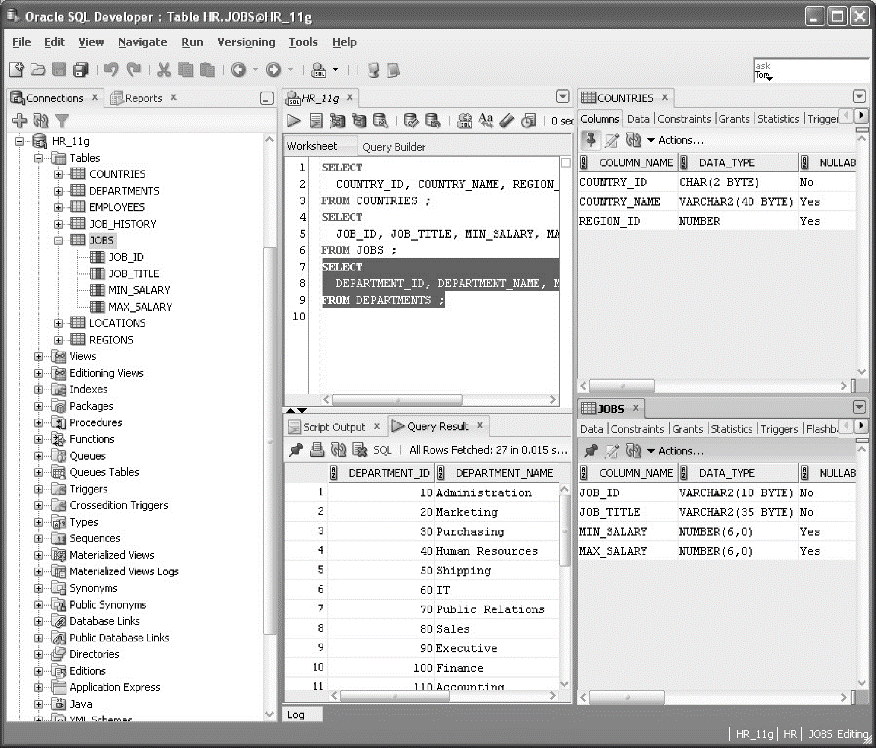
Task: Toggle the freeze view pin in COUNTRIES panel
Action: 591,140
